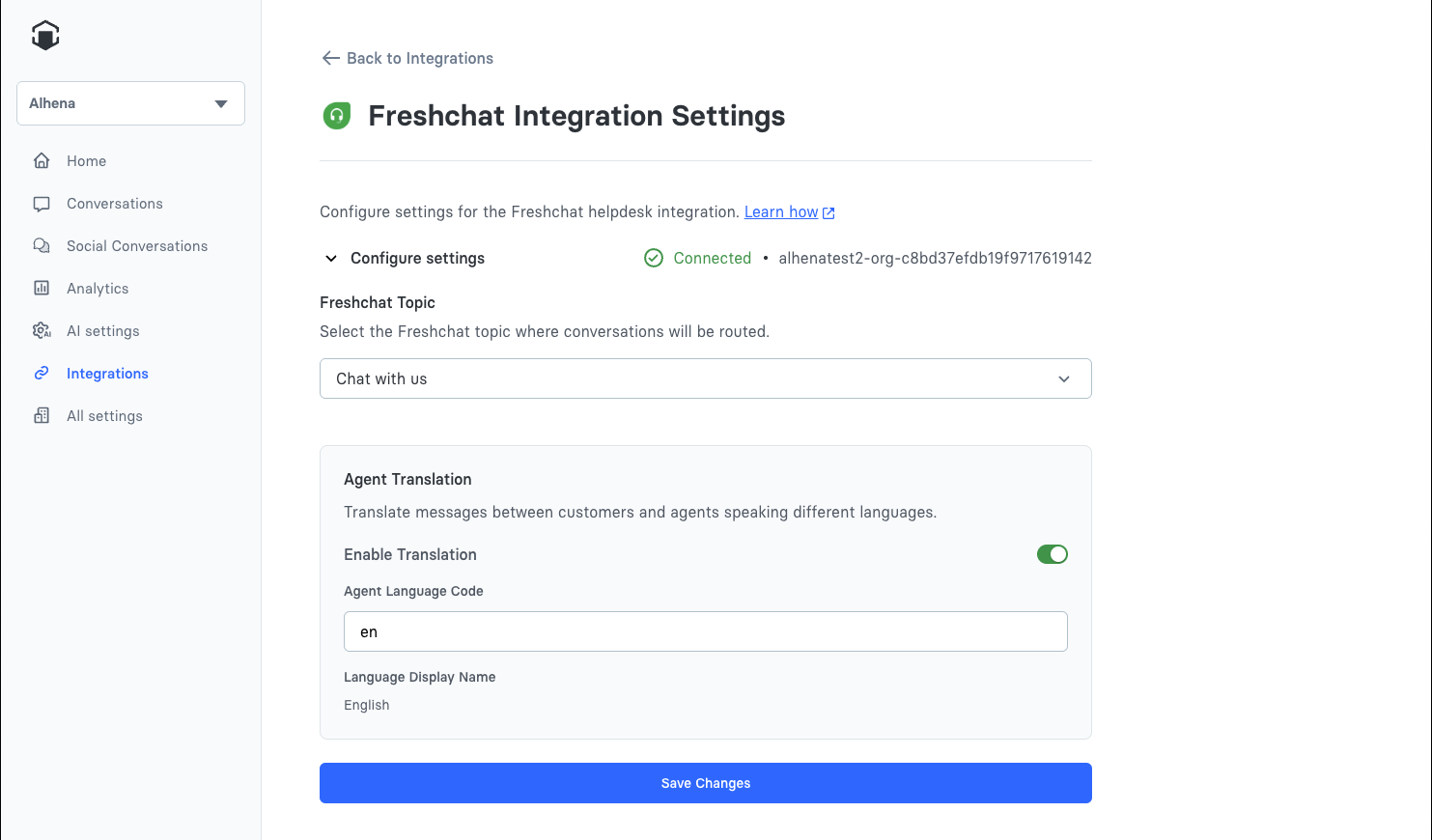Image resolution: width=1432 pixels, height=840 pixels.
Task: Click the Conversations chat bubble icon
Action: click(42, 204)
